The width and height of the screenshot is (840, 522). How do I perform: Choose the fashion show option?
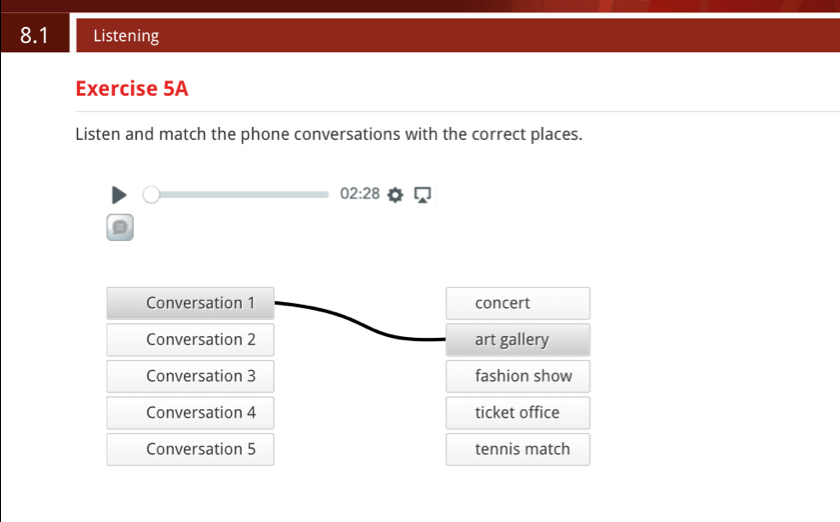click(x=517, y=376)
